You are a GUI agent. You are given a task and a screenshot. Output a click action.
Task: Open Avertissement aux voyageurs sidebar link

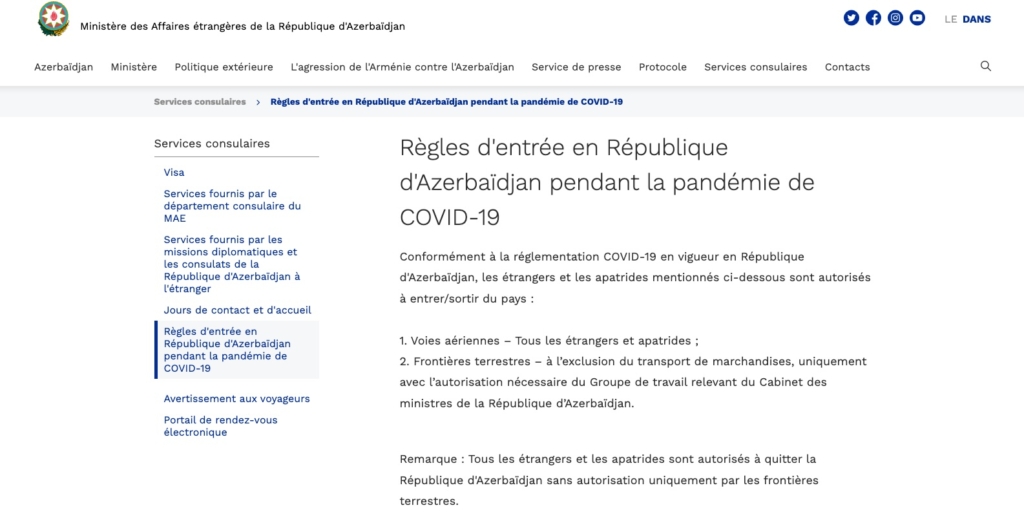pyautogui.click(x=237, y=398)
